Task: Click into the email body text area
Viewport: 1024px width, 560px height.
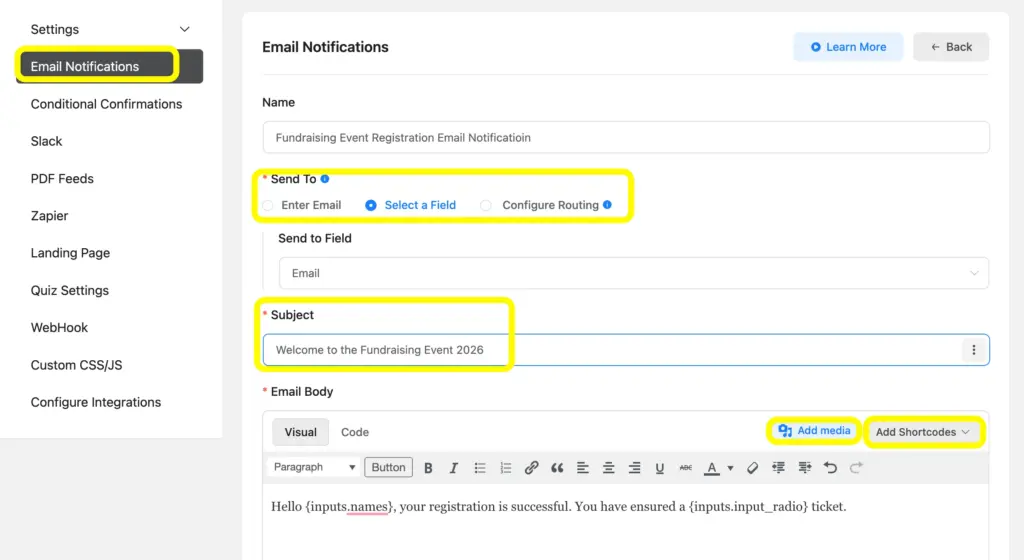Action: pyautogui.click(x=626, y=522)
